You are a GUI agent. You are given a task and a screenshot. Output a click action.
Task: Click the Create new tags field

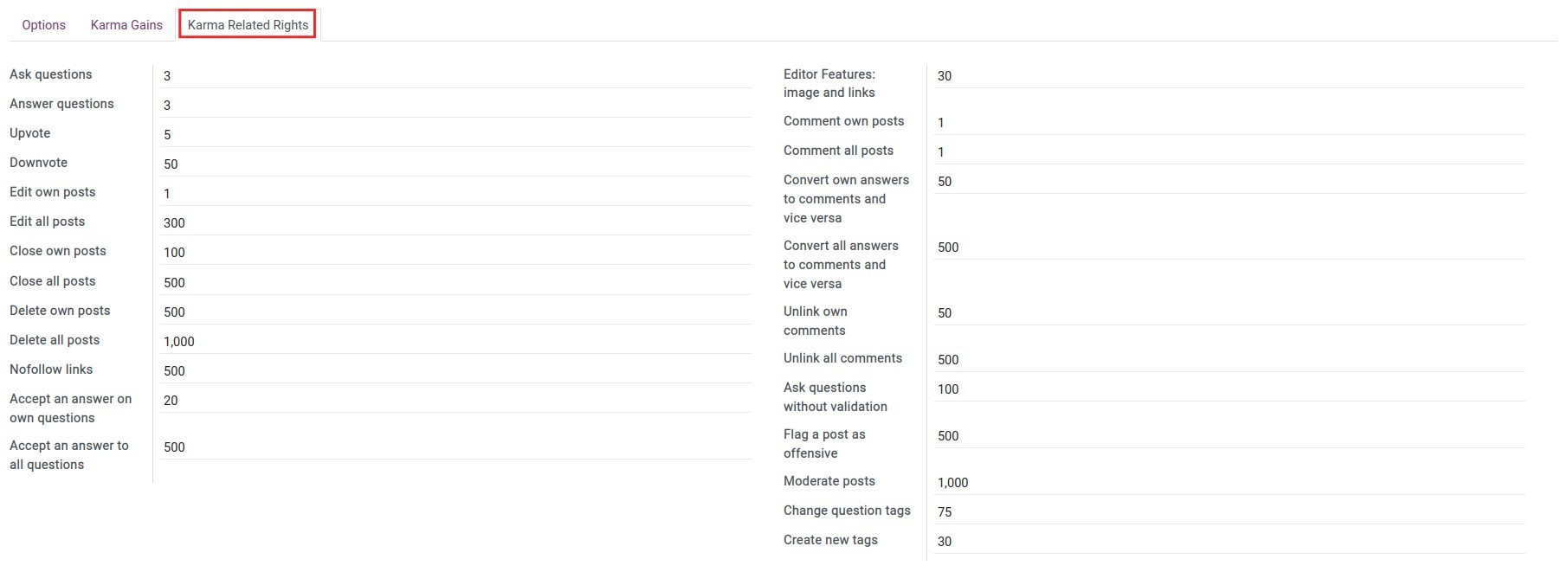point(1229,542)
